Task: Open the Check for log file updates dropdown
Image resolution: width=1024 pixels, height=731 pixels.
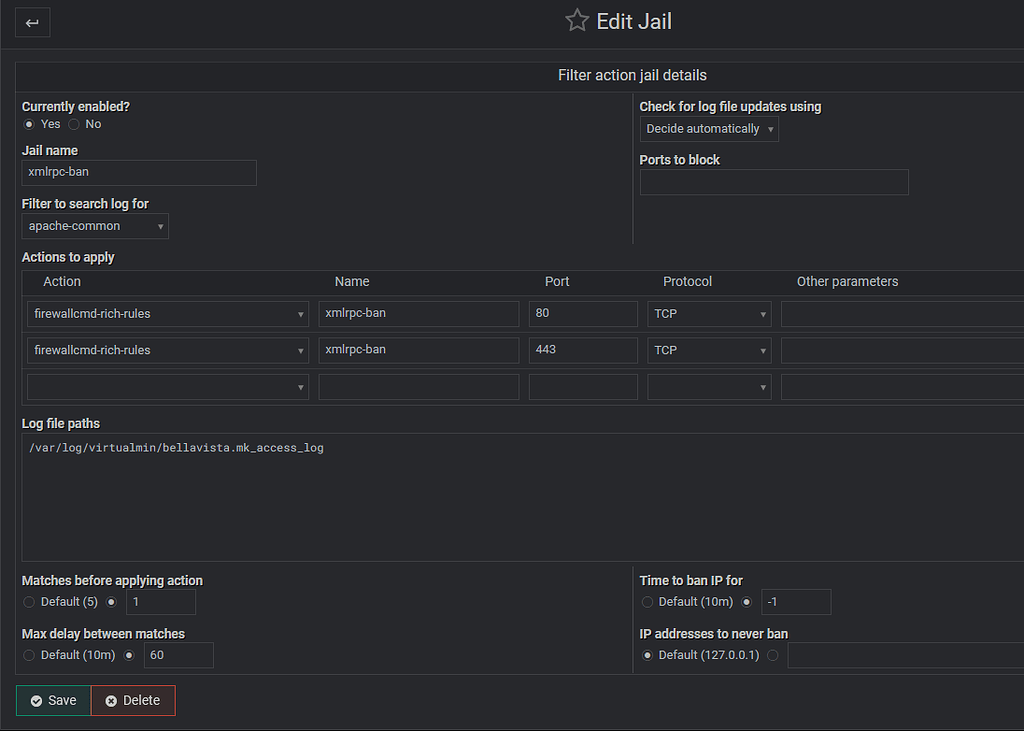Action: point(709,129)
